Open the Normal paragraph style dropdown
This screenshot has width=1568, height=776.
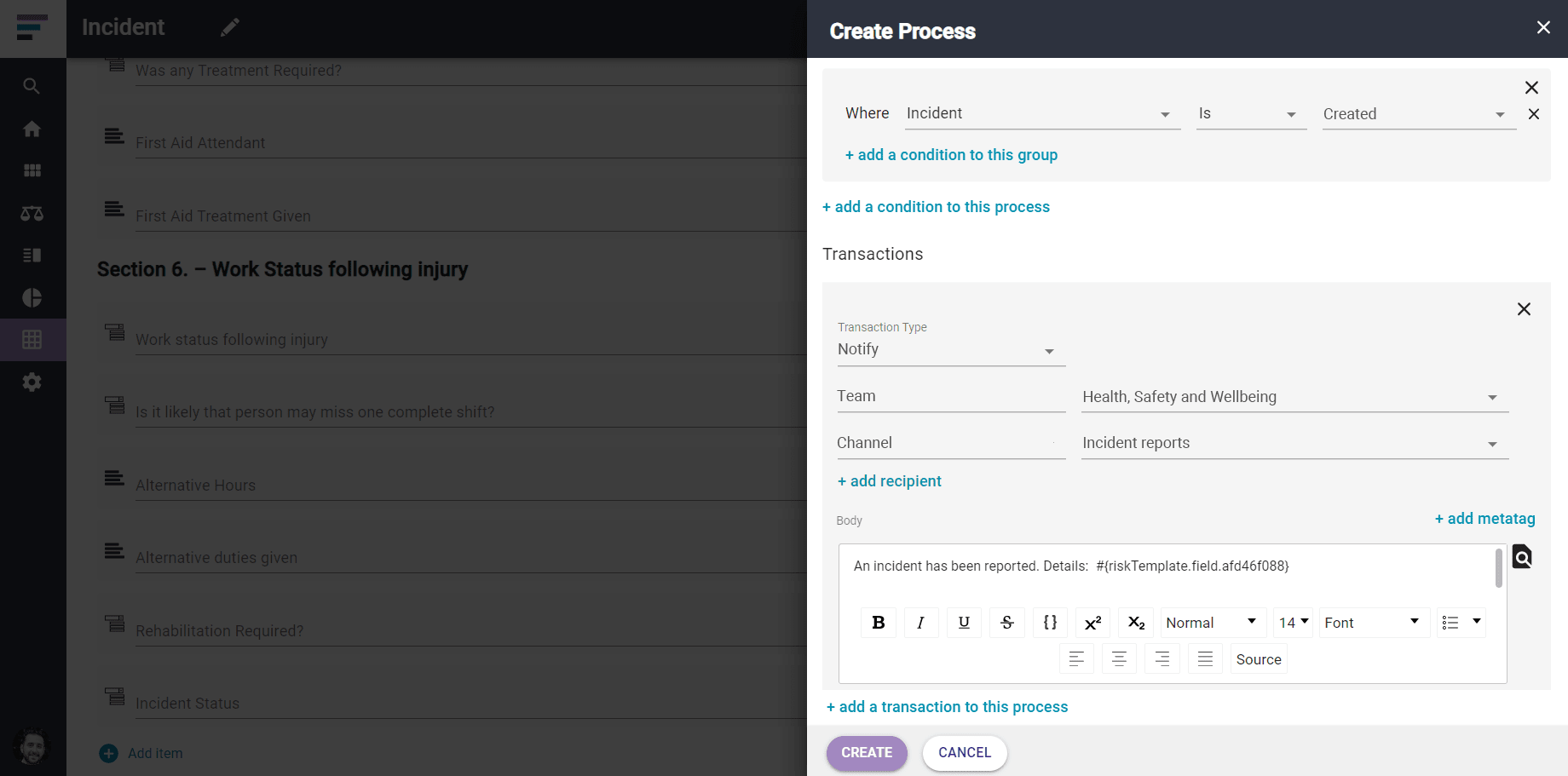pos(1212,623)
